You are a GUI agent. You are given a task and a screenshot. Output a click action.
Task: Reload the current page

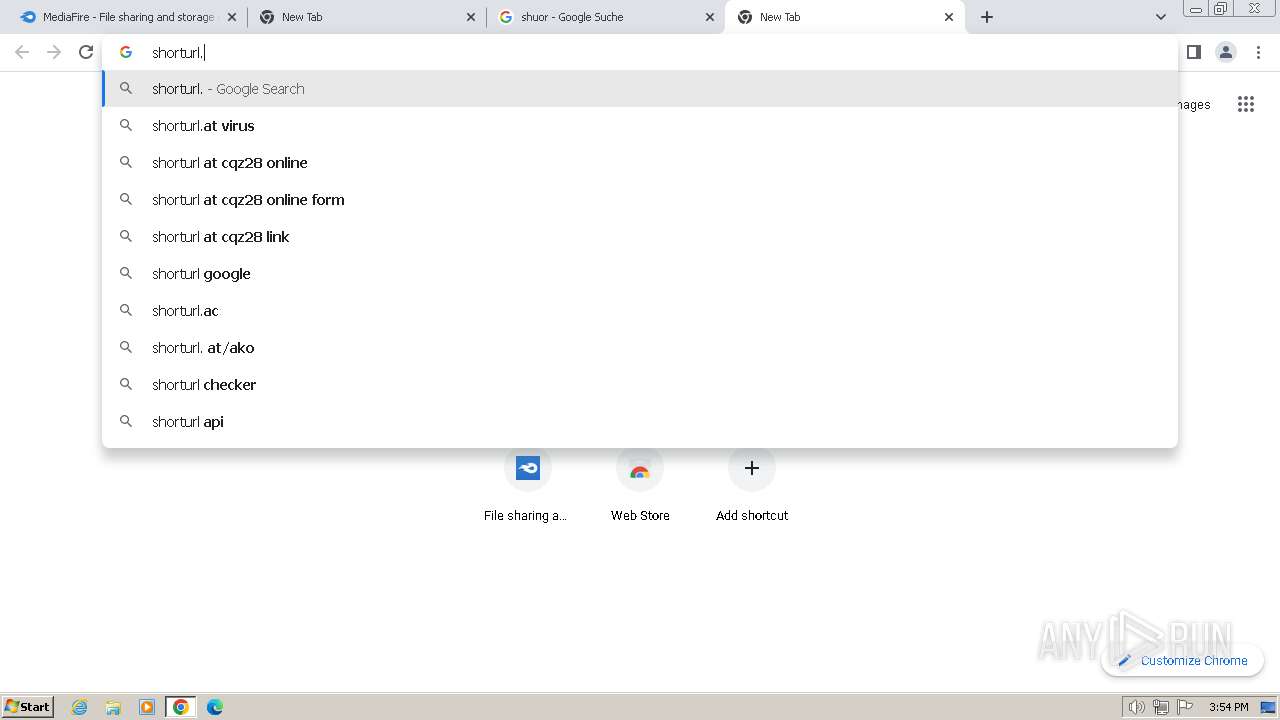click(x=86, y=52)
